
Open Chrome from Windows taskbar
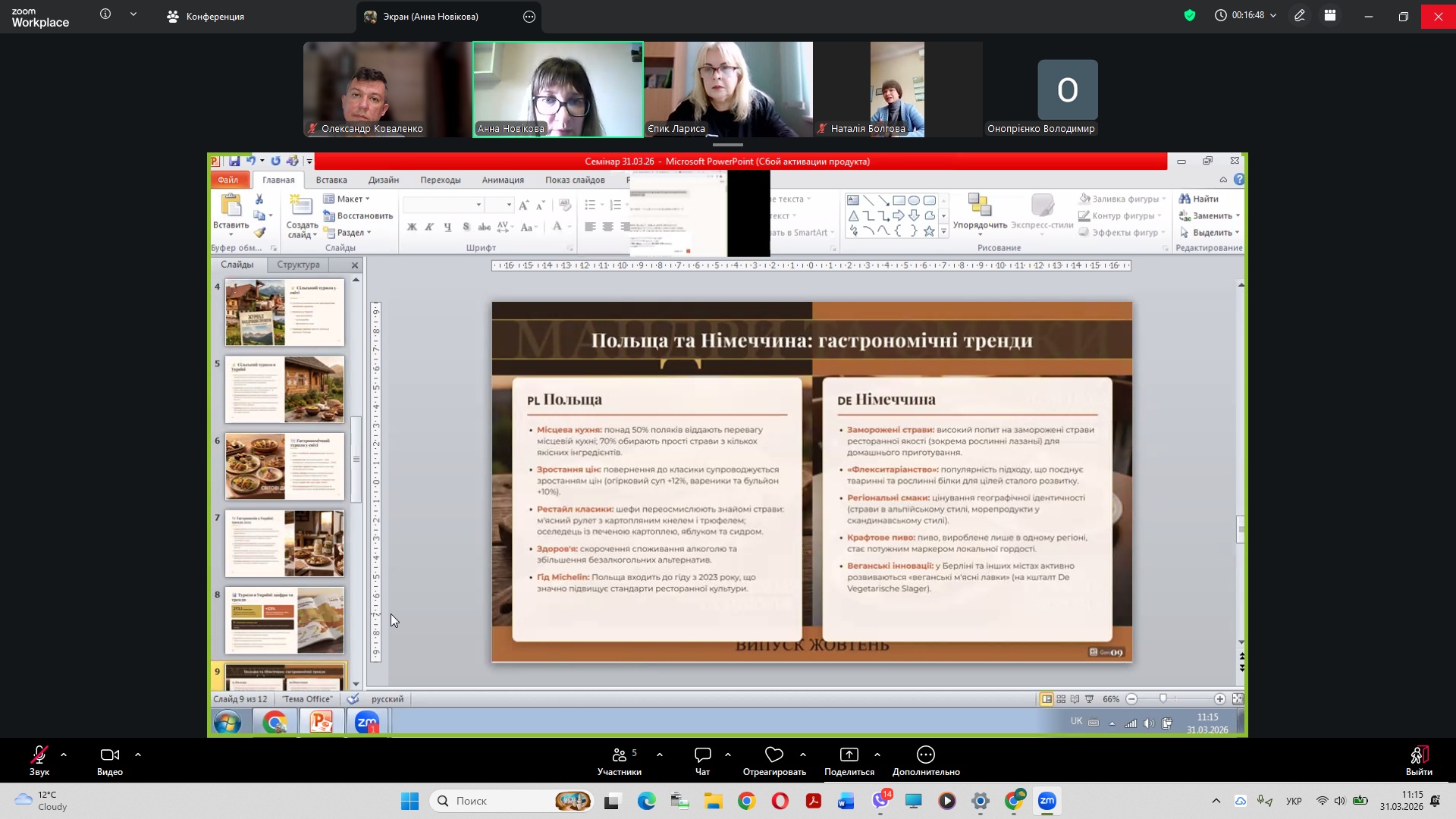point(746,801)
